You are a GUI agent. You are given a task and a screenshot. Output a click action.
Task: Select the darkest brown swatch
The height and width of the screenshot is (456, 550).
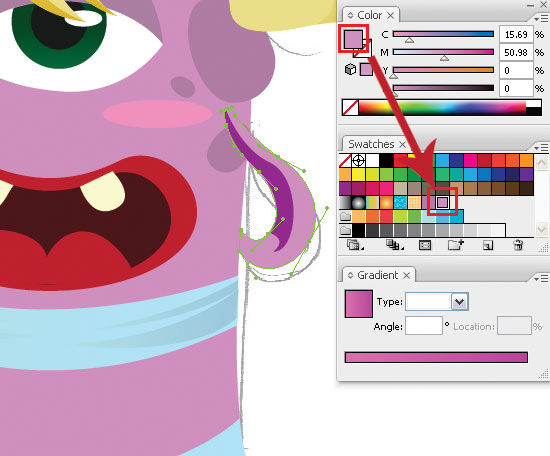click(526, 188)
